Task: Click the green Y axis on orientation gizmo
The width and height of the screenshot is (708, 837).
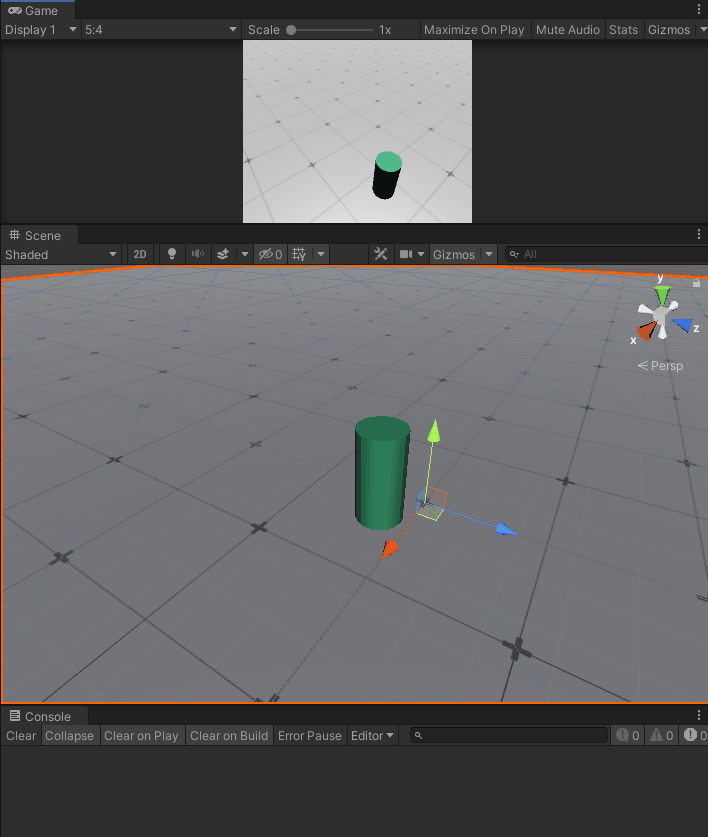Action: click(661, 294)
